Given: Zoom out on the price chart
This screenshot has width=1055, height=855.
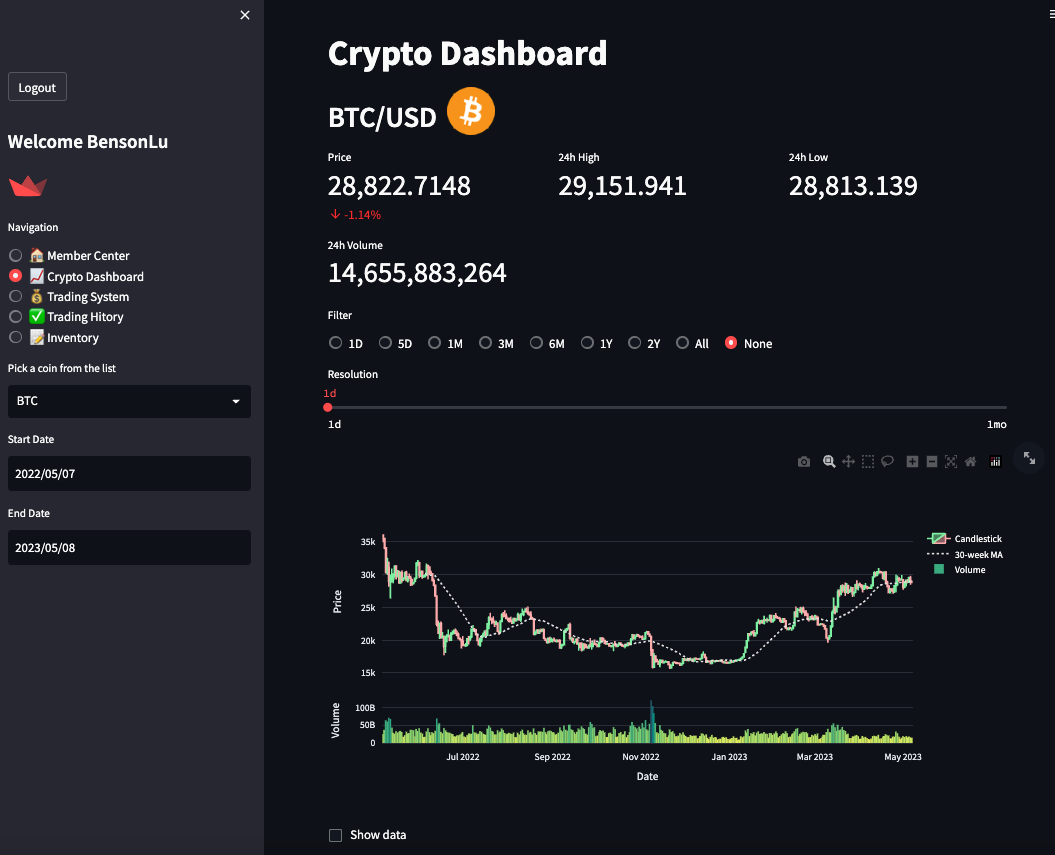Looking at the screenshot, I should coord(931,461).
